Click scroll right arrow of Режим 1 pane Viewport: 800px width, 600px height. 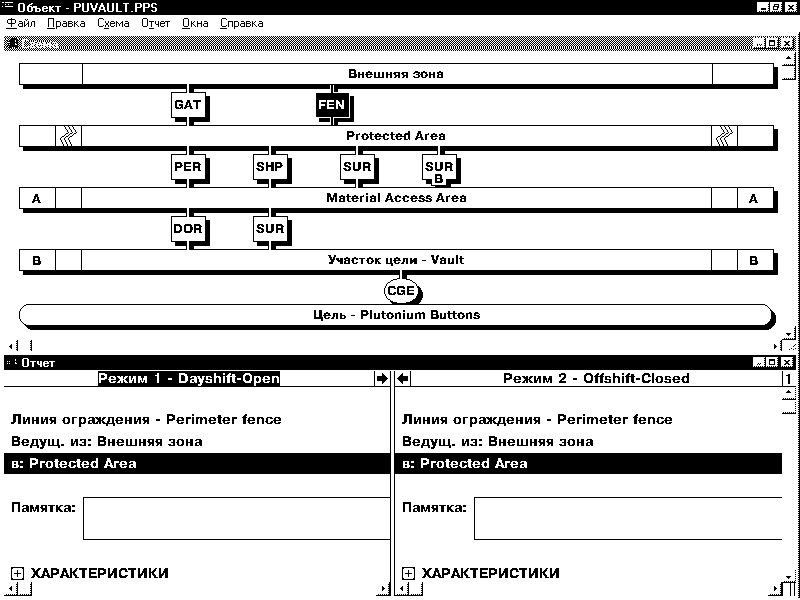click(x=384, y=590)
